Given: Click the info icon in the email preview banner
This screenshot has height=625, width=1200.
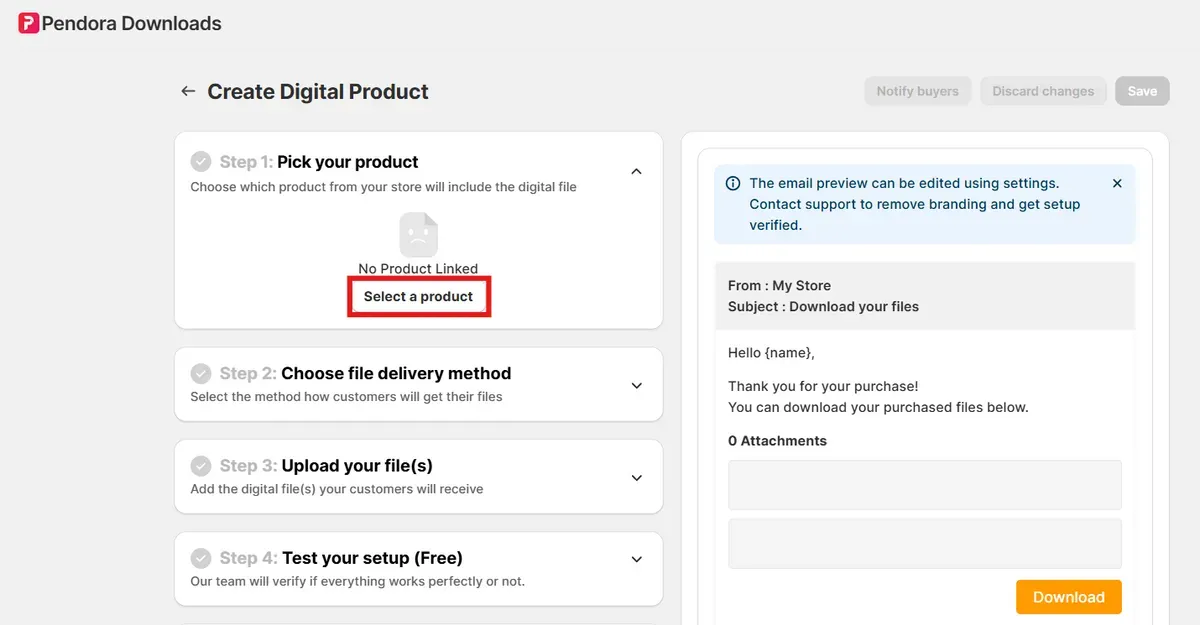Looking at the screenshot, I should pyautogui.click(x=732, y=183).
